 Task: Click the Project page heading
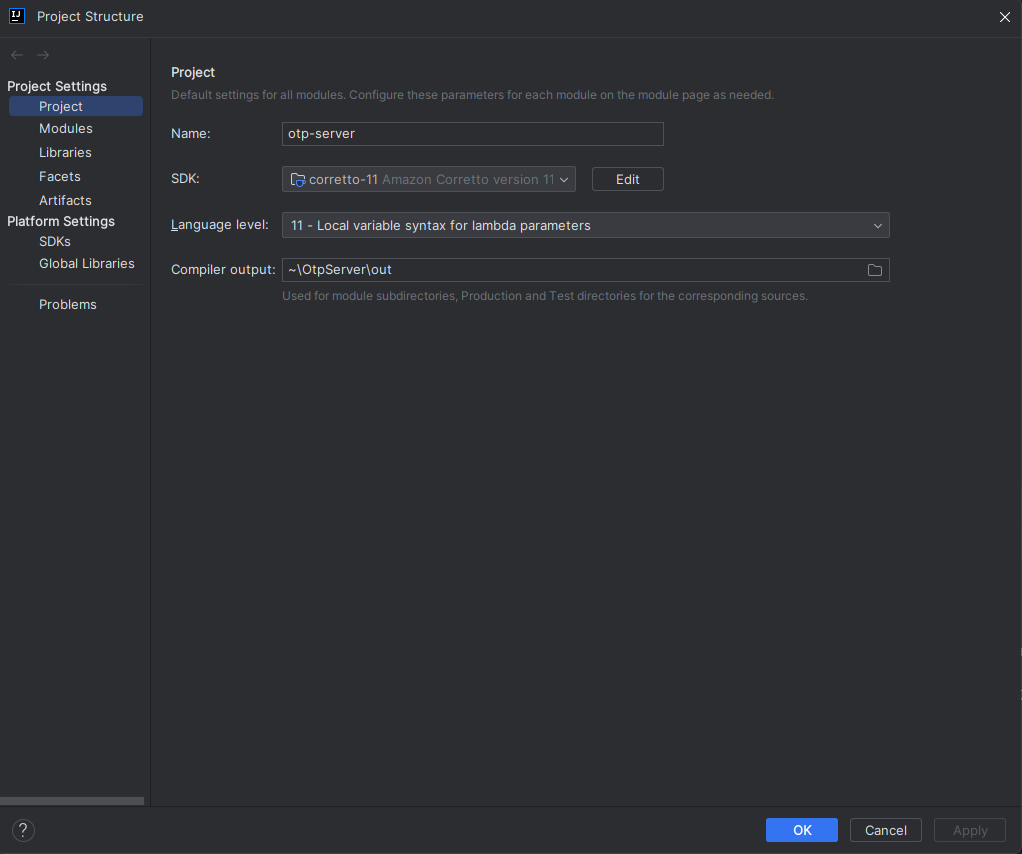pyautogui.click(x=193, y=72)
